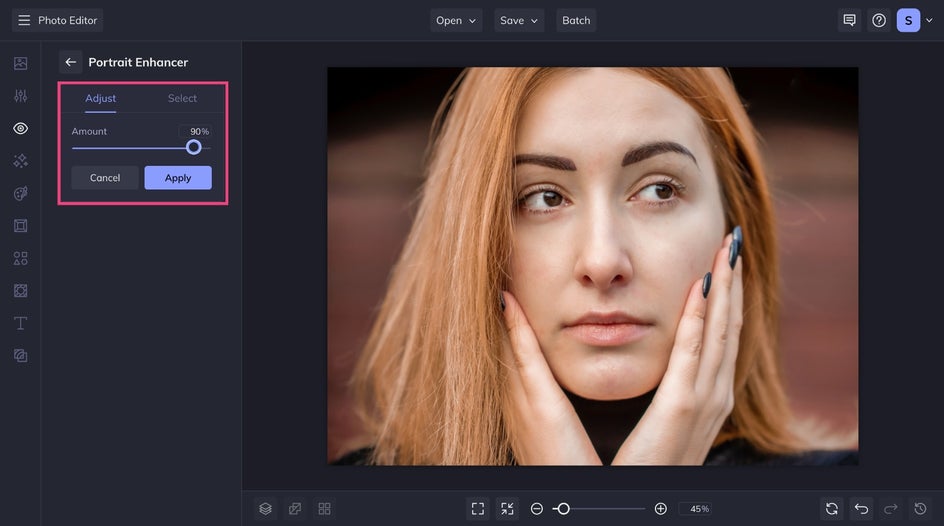944x526 pixels.
Task: Click the reset/refresh rotate icon
Action: (x=832, y=509)
